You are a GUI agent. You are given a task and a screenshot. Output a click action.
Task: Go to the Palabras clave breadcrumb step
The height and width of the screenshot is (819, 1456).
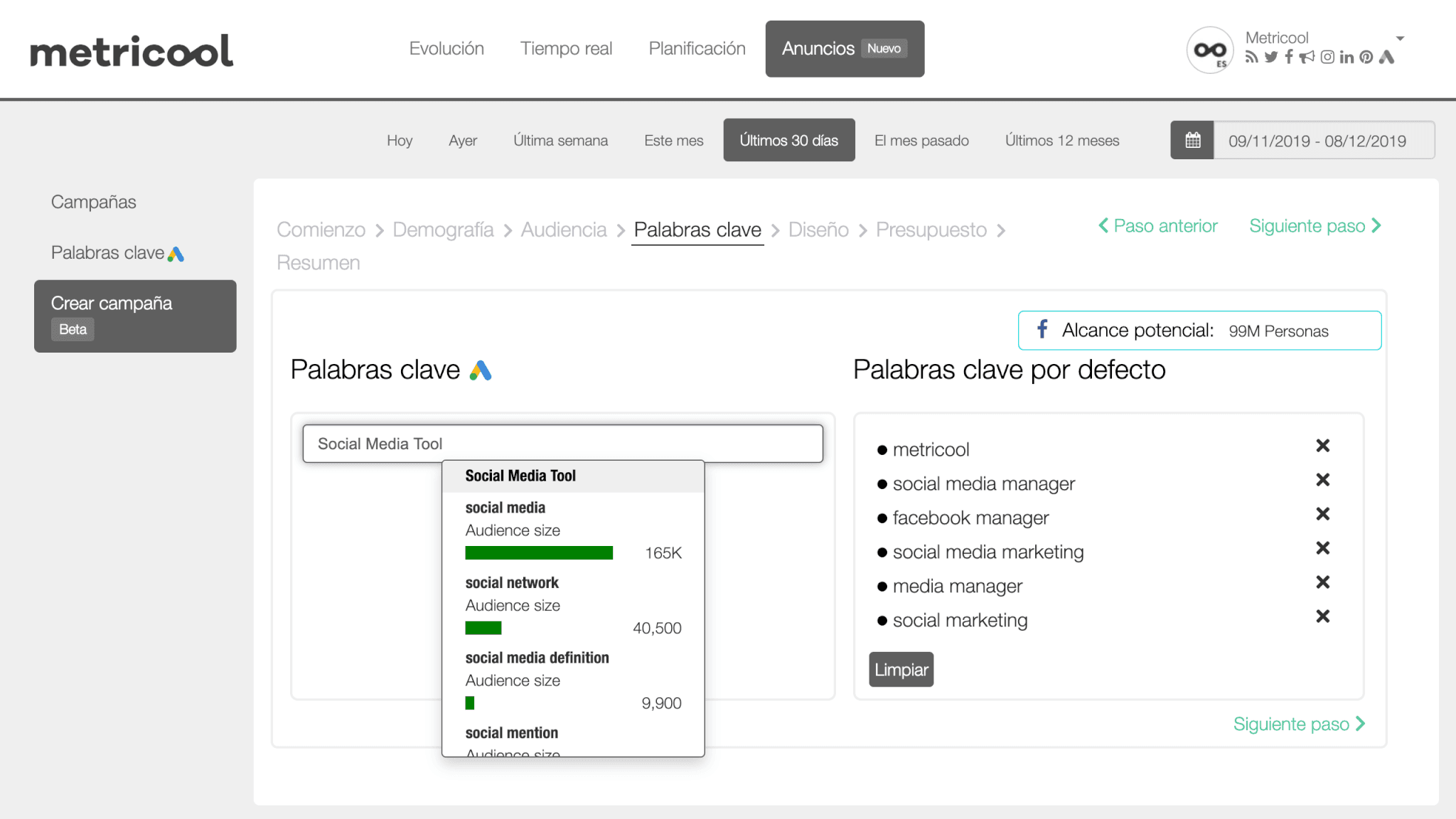click(x=697, y=230)
